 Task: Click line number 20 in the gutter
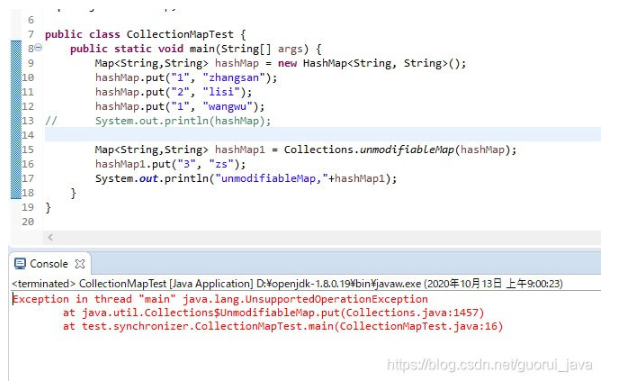pos(28,222)
